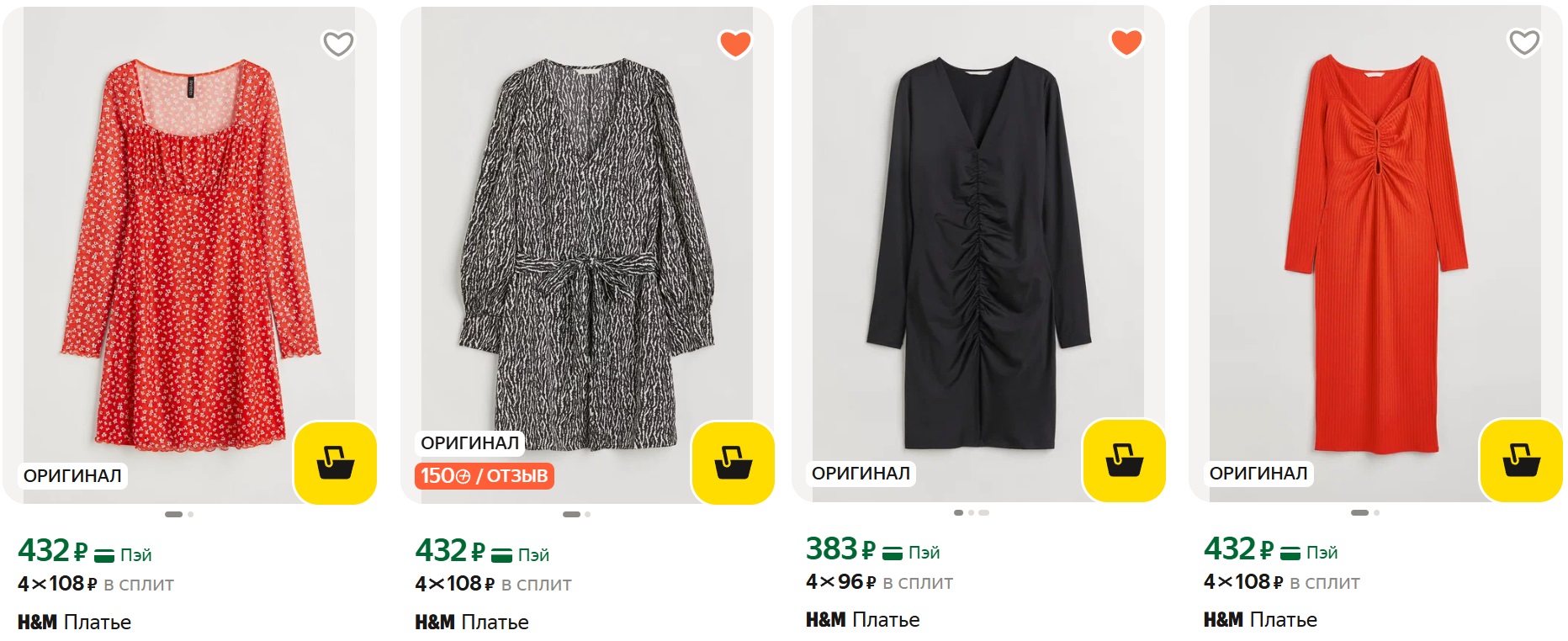The height and width of the screenshot is (641, 1568).
Task: Switch to second photo dot of floral dress
Action: click(191, 514)
